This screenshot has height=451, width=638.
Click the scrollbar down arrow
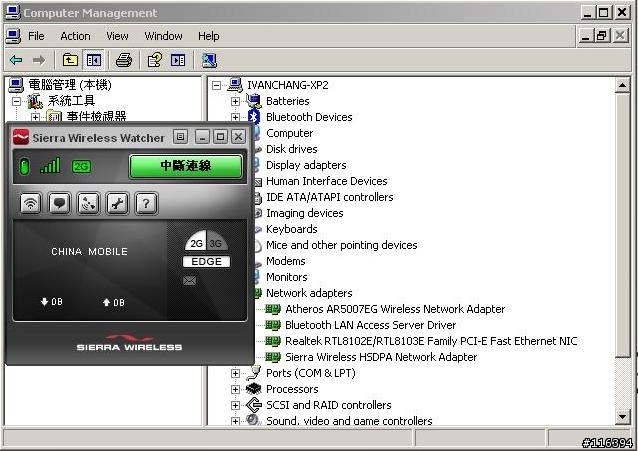click(x=623, y=416)
